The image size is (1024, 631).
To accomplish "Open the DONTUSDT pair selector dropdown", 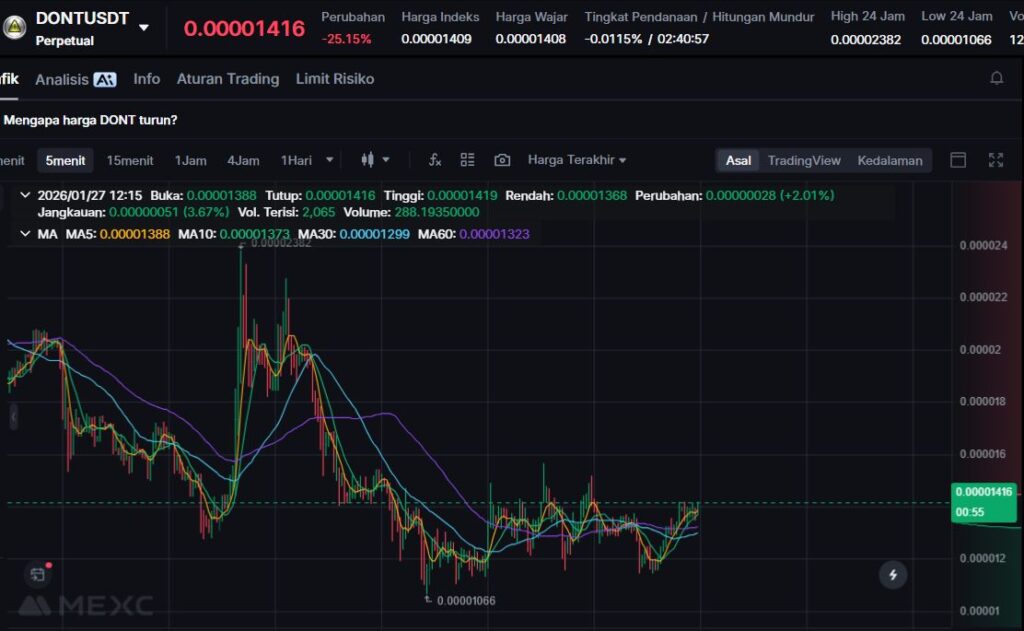I will click(x=144, y=28).
